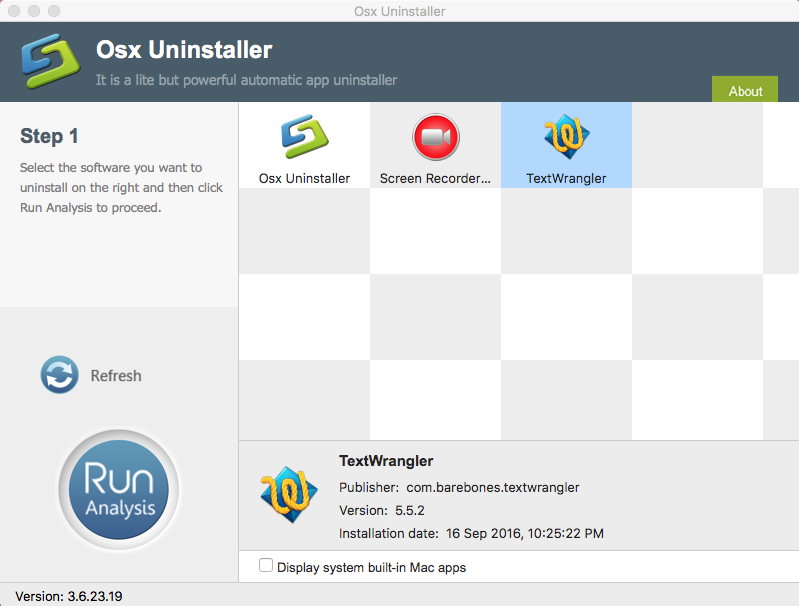Screen dimensions: 799x606
Task: Click the Osx Uninstaller header title
Action: (184, 50)
